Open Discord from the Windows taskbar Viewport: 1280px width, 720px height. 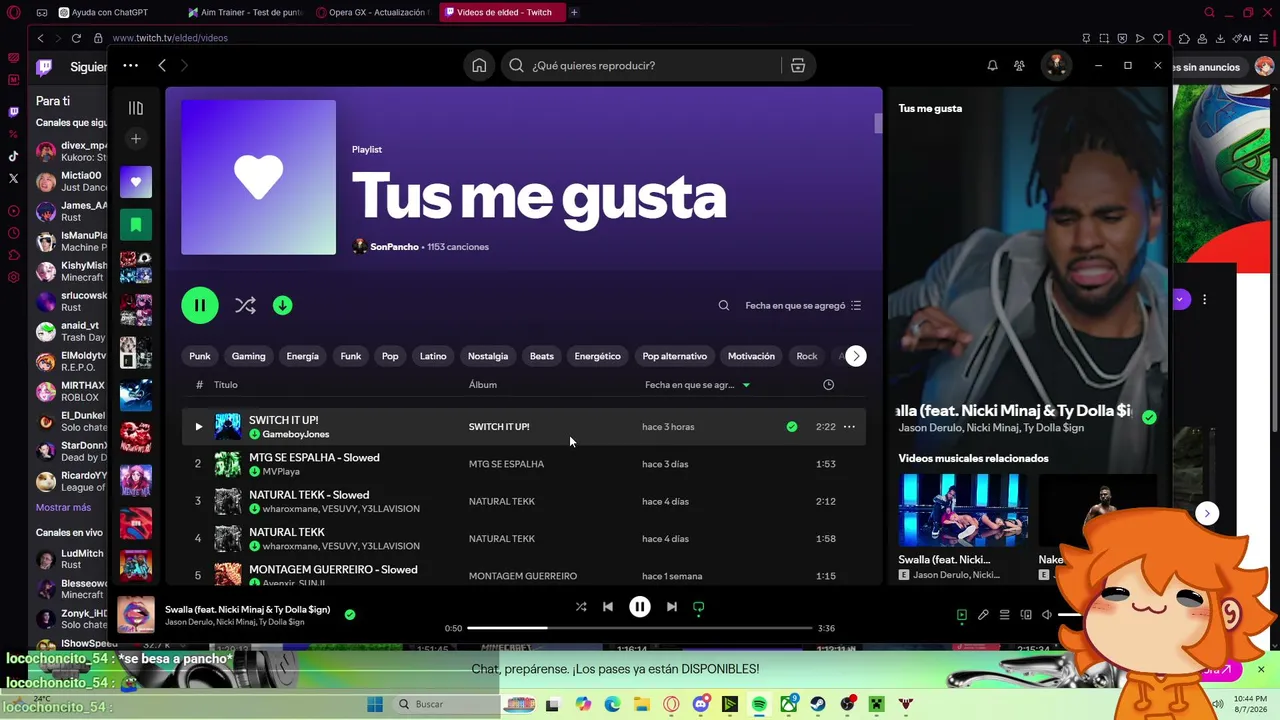[x=700, y=704]
